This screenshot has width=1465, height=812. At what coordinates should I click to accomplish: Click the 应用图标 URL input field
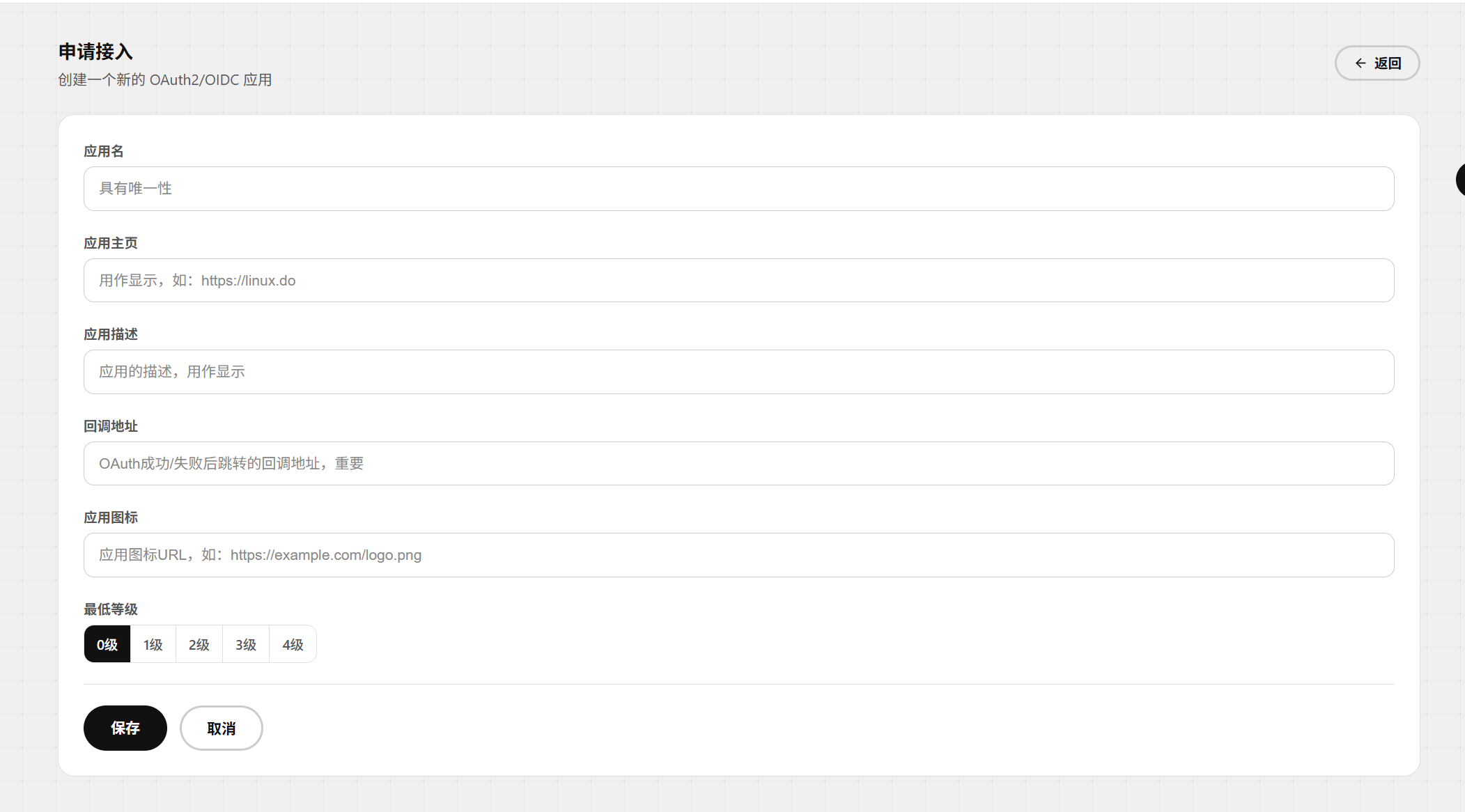click(x=738, y=555)
